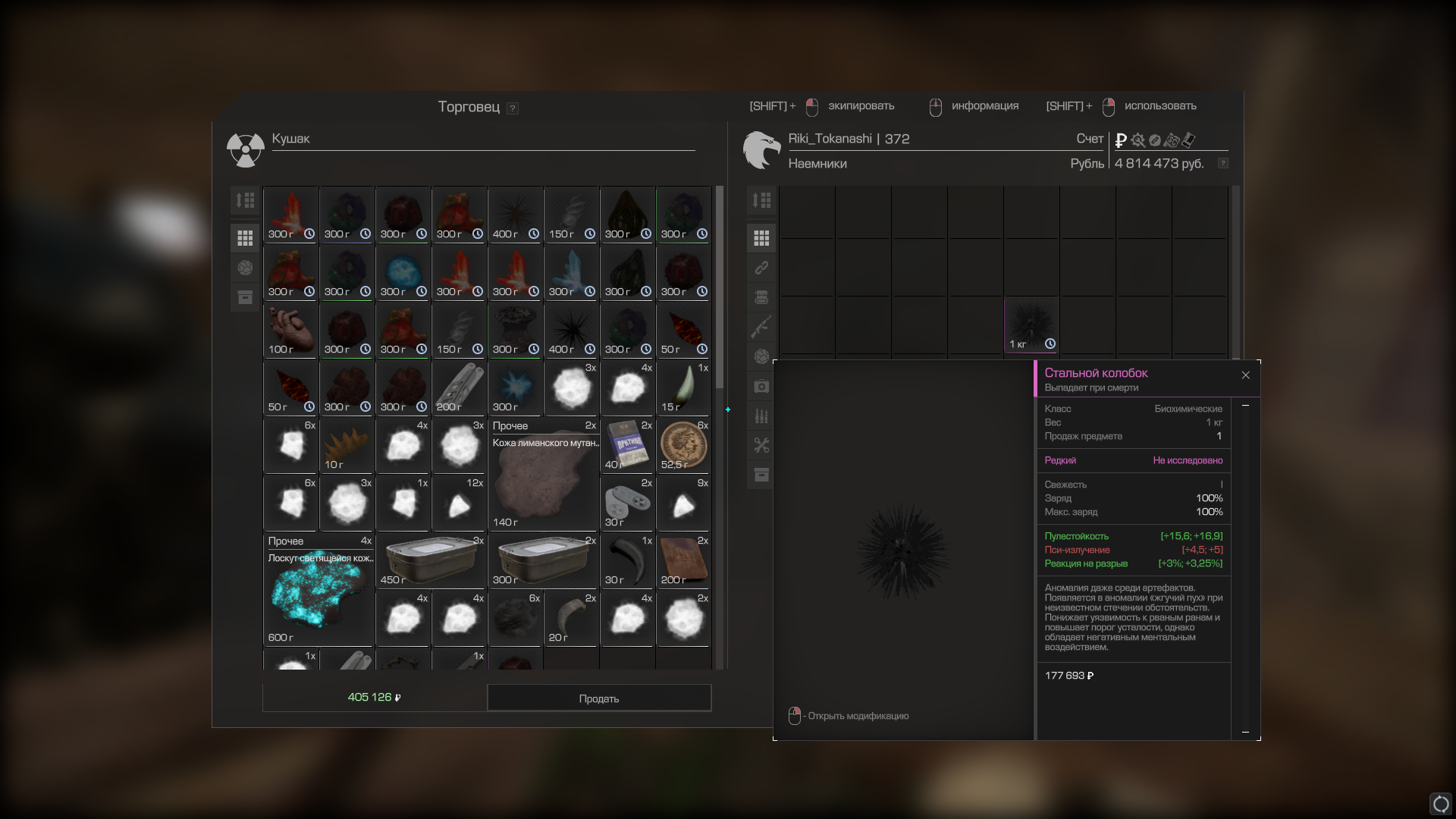
Task: Click the Открыть модификацию hint
Action: [x=849, y=716]
